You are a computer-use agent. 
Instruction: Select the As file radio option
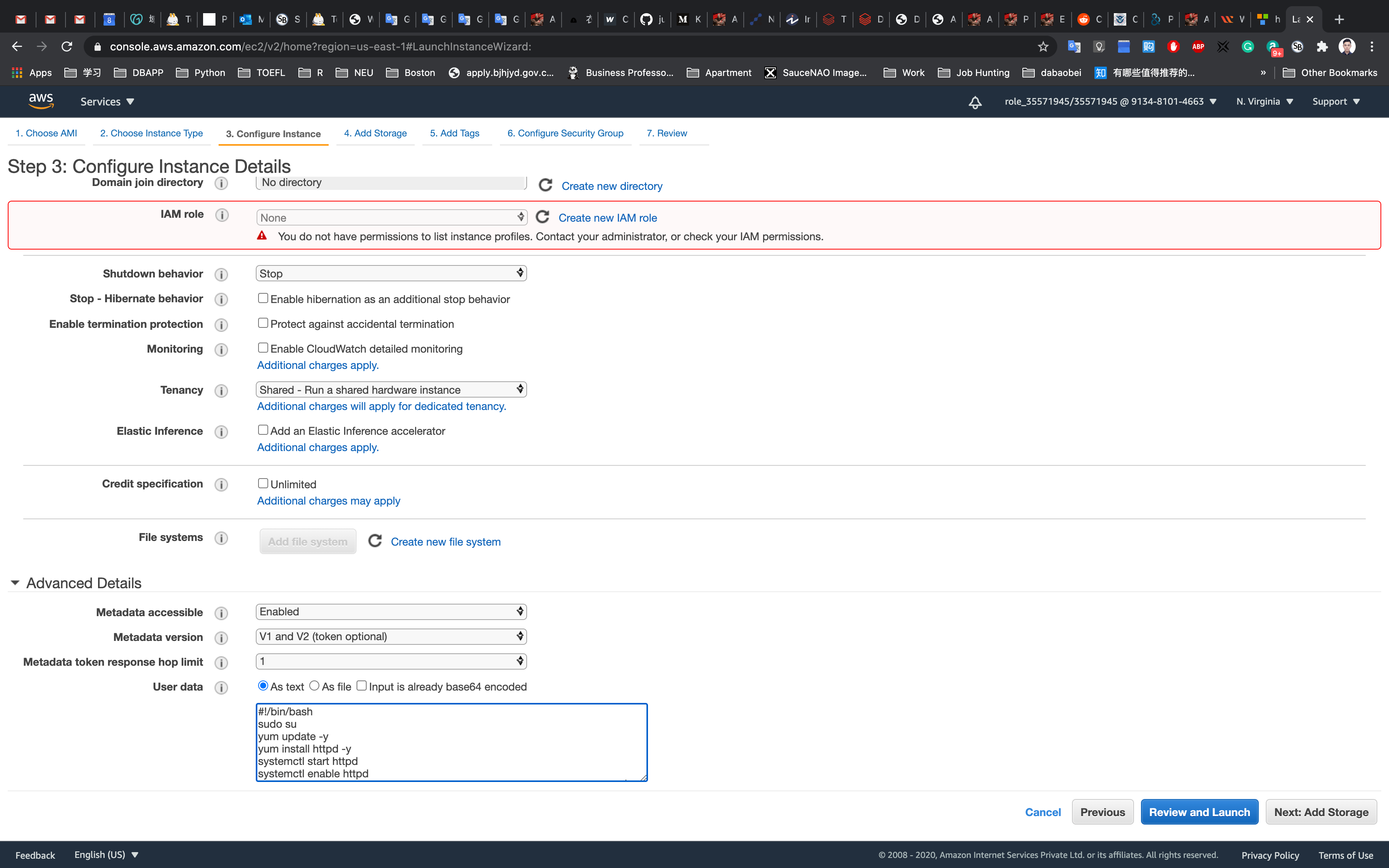pos(314,686)
